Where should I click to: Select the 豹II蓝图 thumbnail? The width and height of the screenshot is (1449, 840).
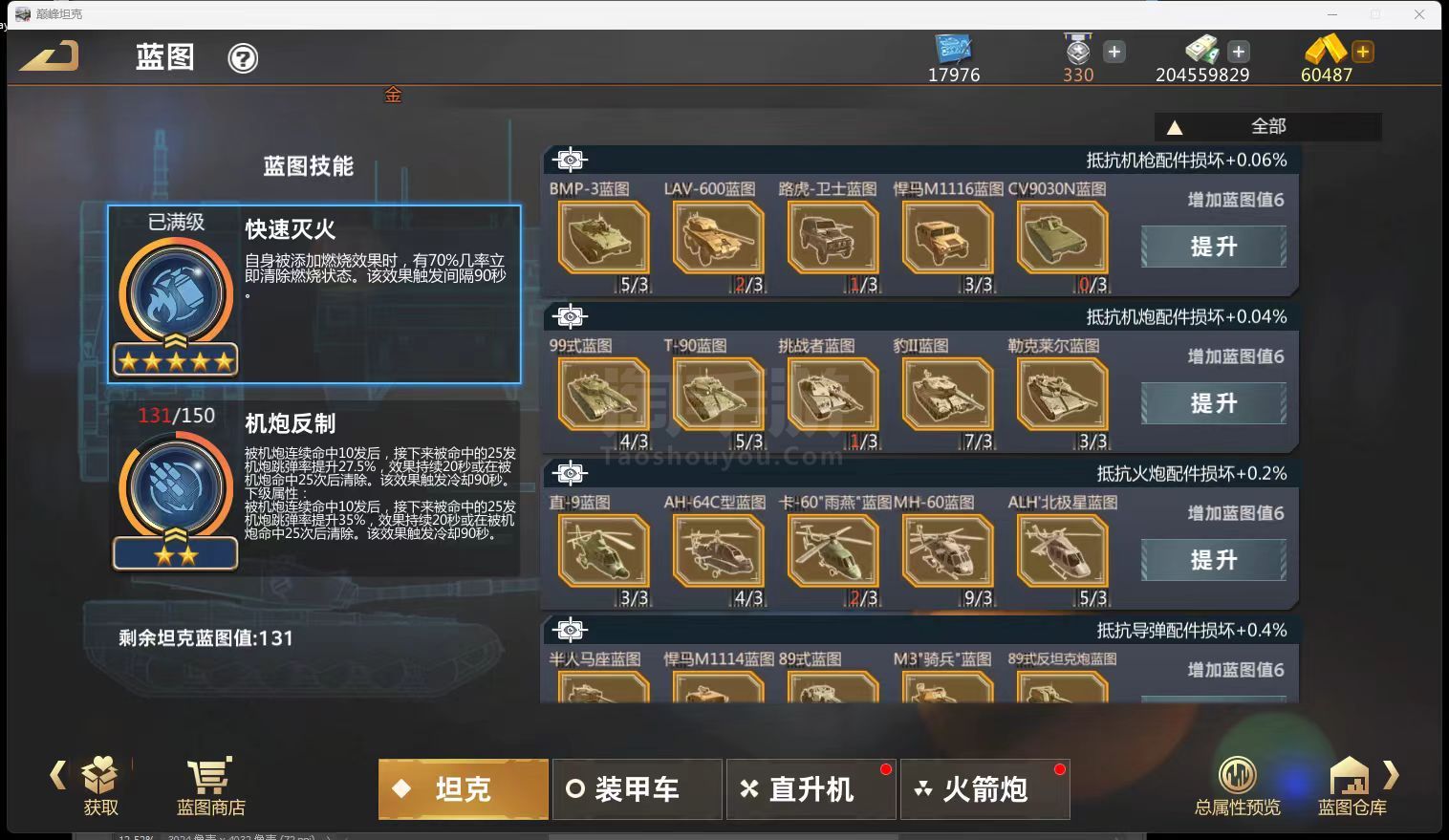pos(947,395)
